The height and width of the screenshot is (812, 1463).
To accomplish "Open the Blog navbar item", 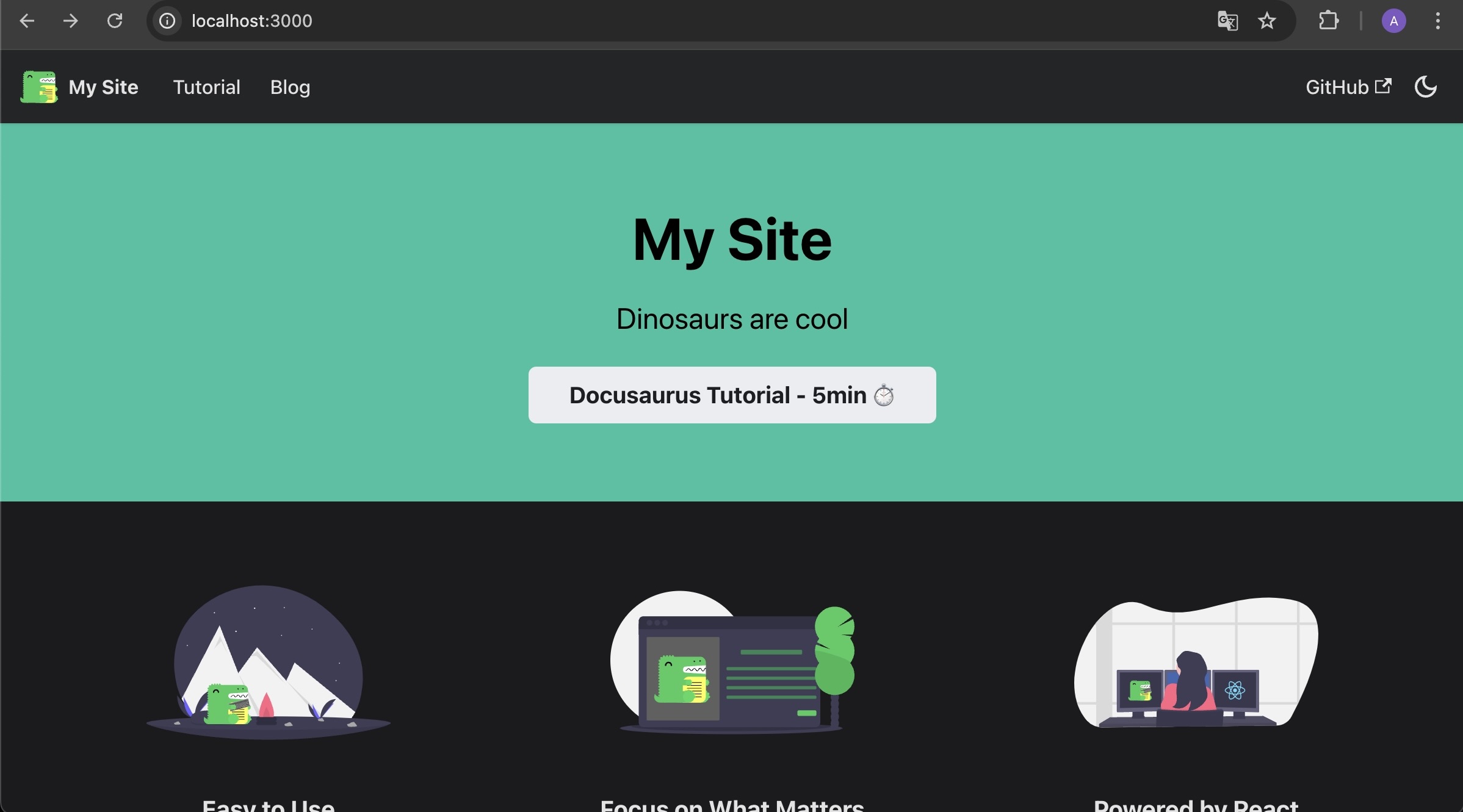I will 290,87.
